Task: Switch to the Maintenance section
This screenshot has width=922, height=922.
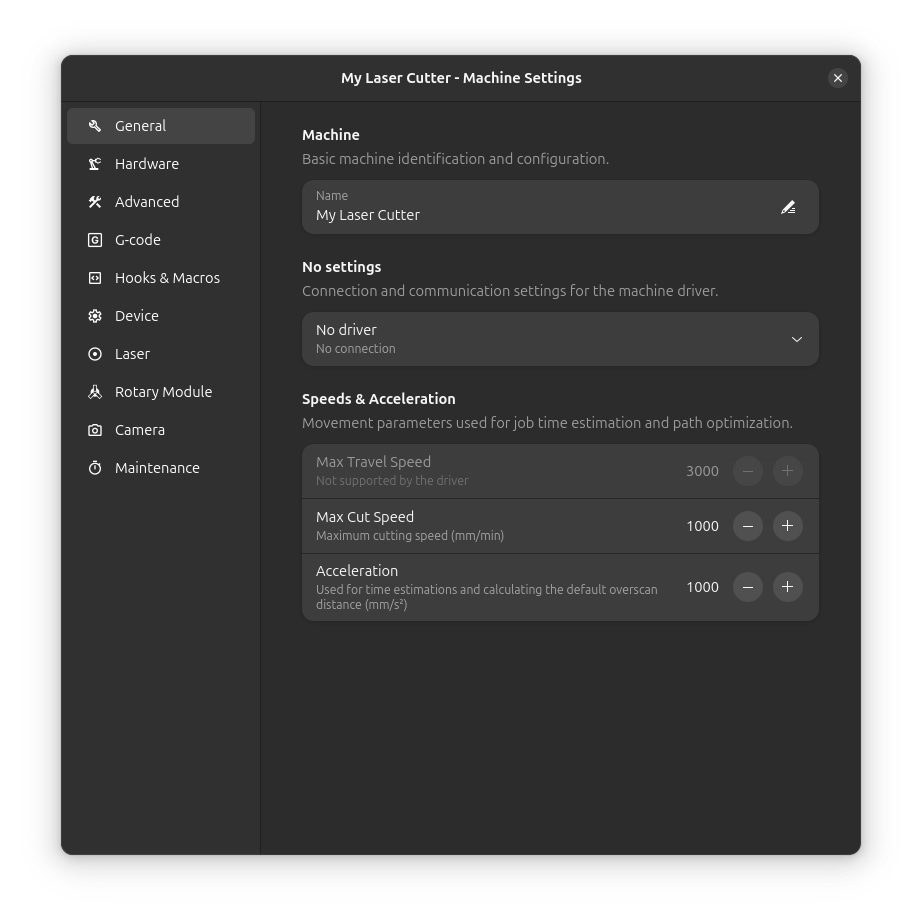Action: (x=157, y=467)
